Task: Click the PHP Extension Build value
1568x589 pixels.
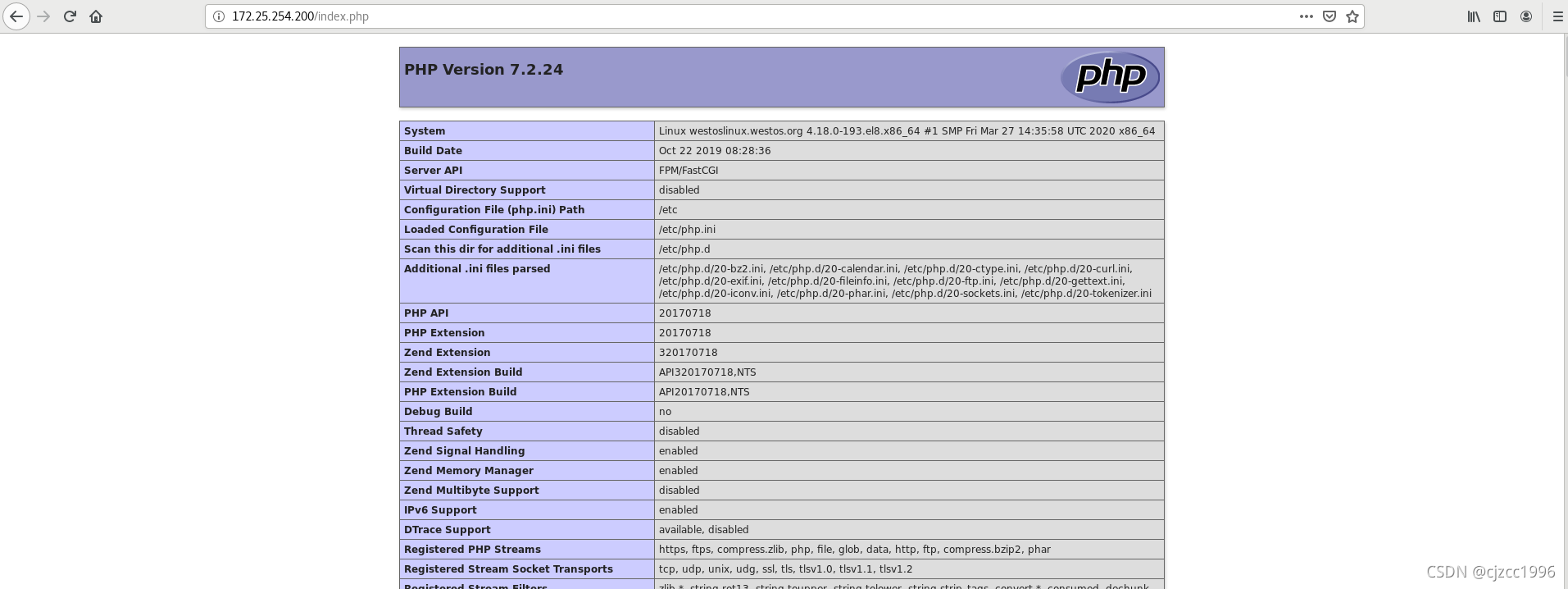Action: pos(704,392)
